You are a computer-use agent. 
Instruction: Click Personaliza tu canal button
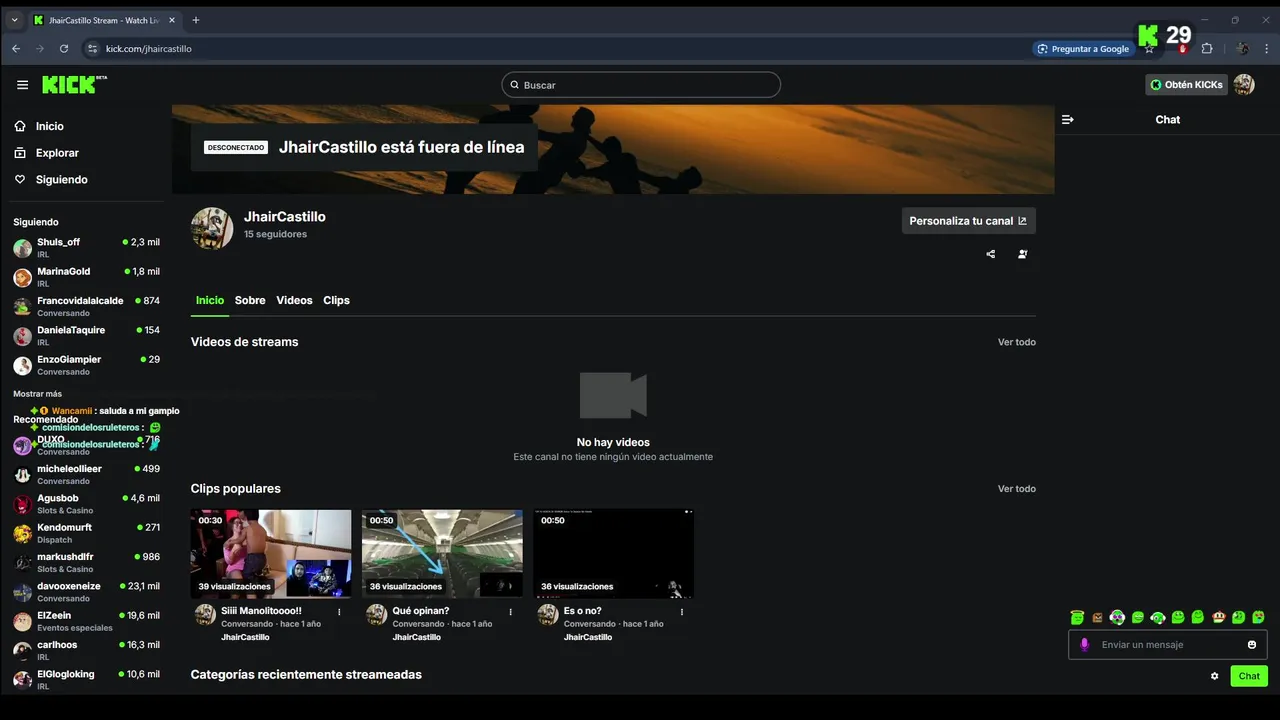click(x=968, y=221)
